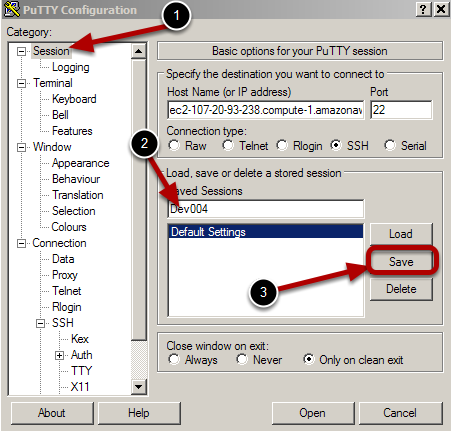Click the Host Name input field
The height and width of the screenshot is (431, 451).
(x=266, y=110)
